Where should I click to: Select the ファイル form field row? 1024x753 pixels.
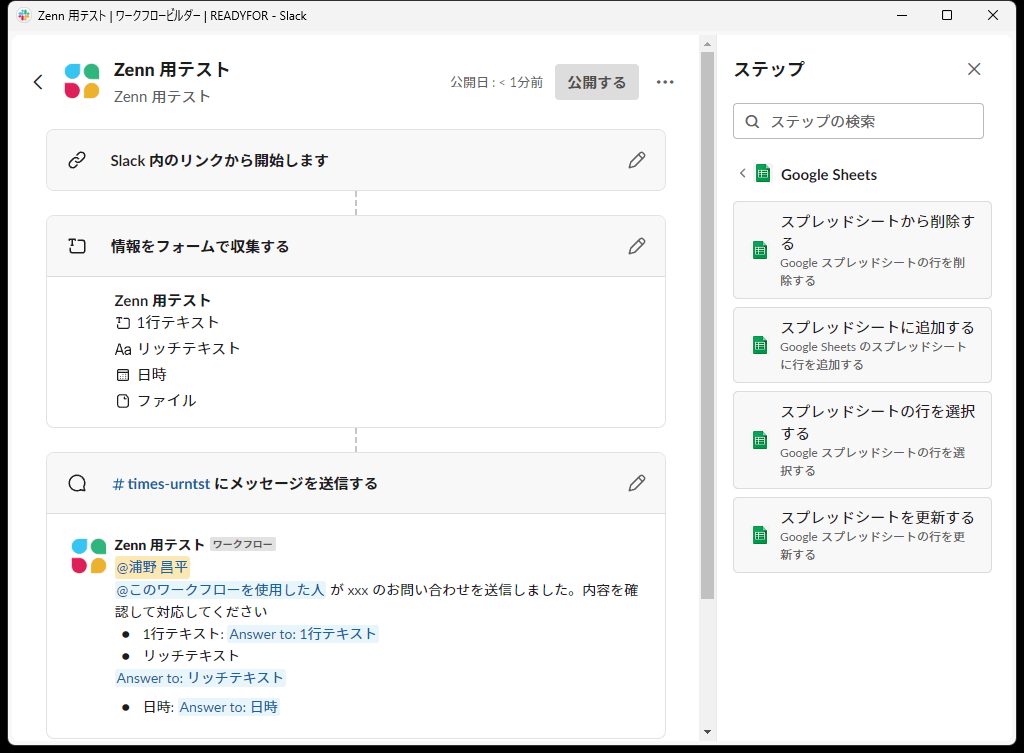[x=156, y=401]
